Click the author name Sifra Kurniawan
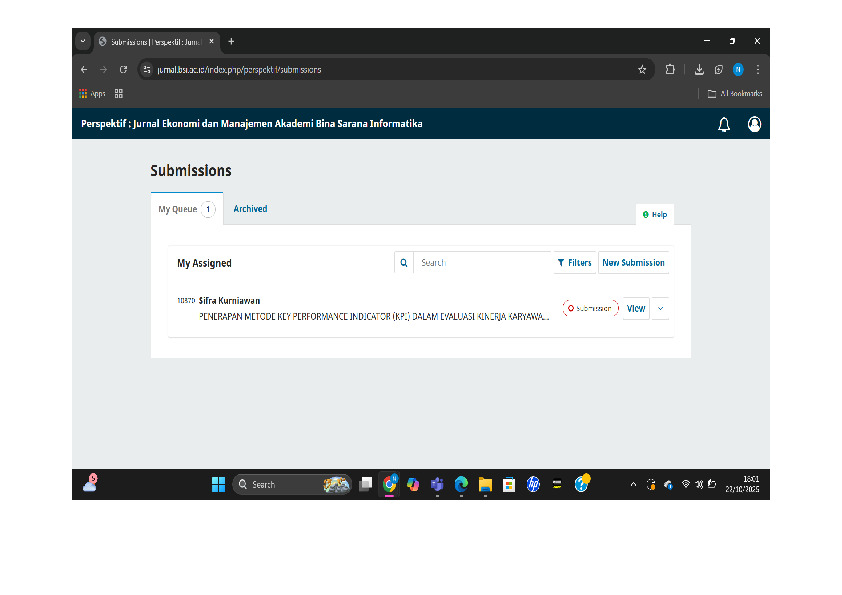This screenshot has width=842, height=595. 229,301
